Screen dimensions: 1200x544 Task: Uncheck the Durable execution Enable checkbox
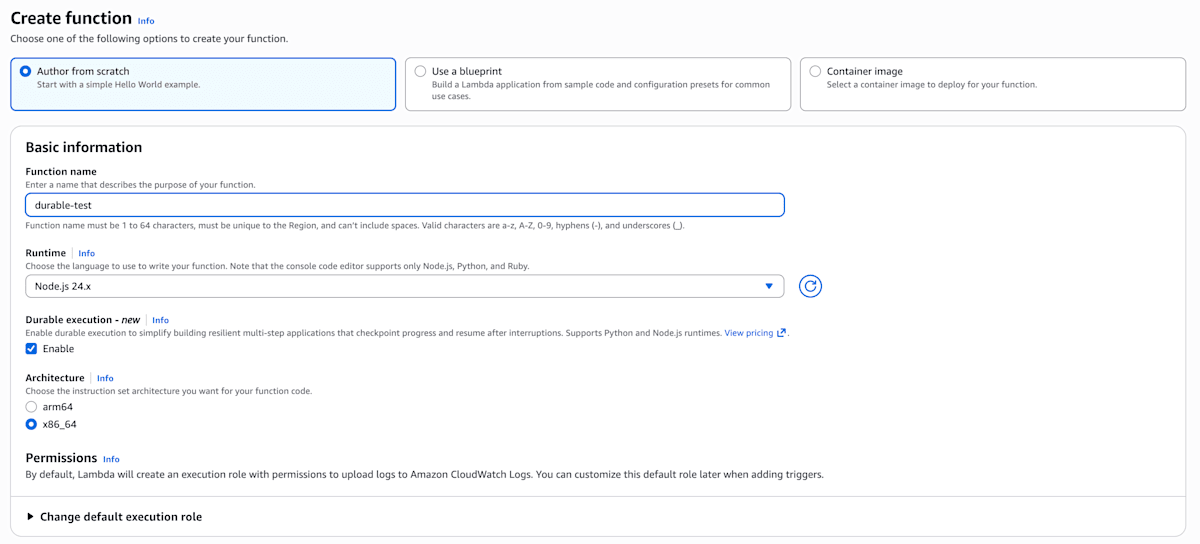31,349
